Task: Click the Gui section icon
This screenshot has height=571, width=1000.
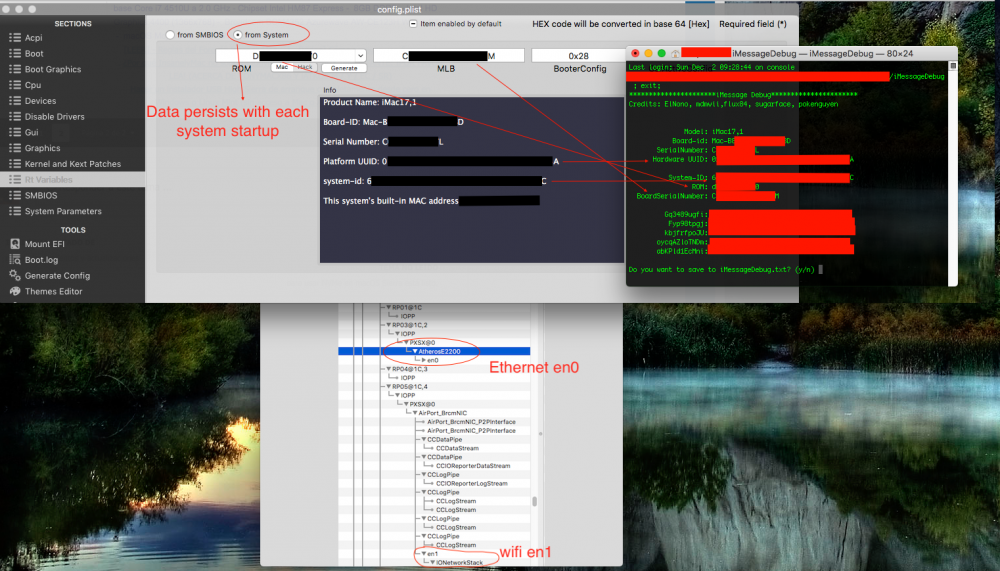Action: click(15, 132)
